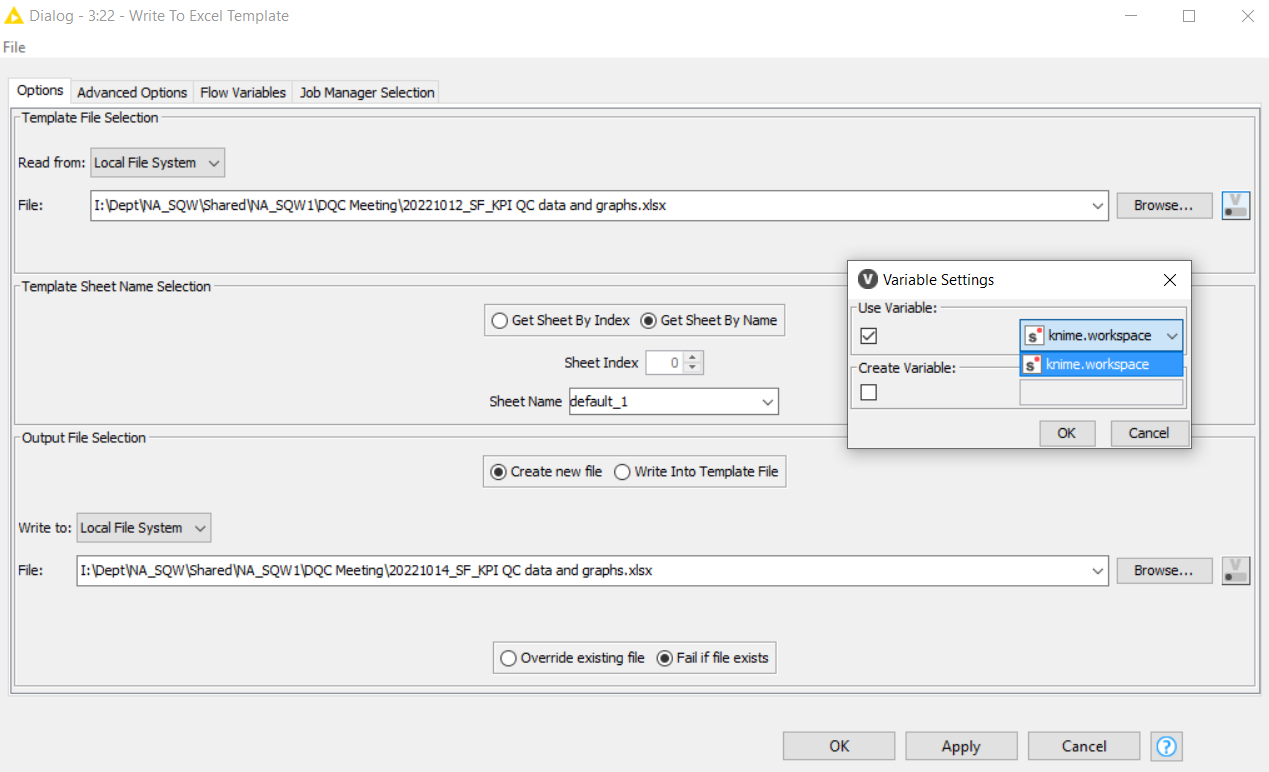Select Fail if file exists option

[x=713, y=658]
